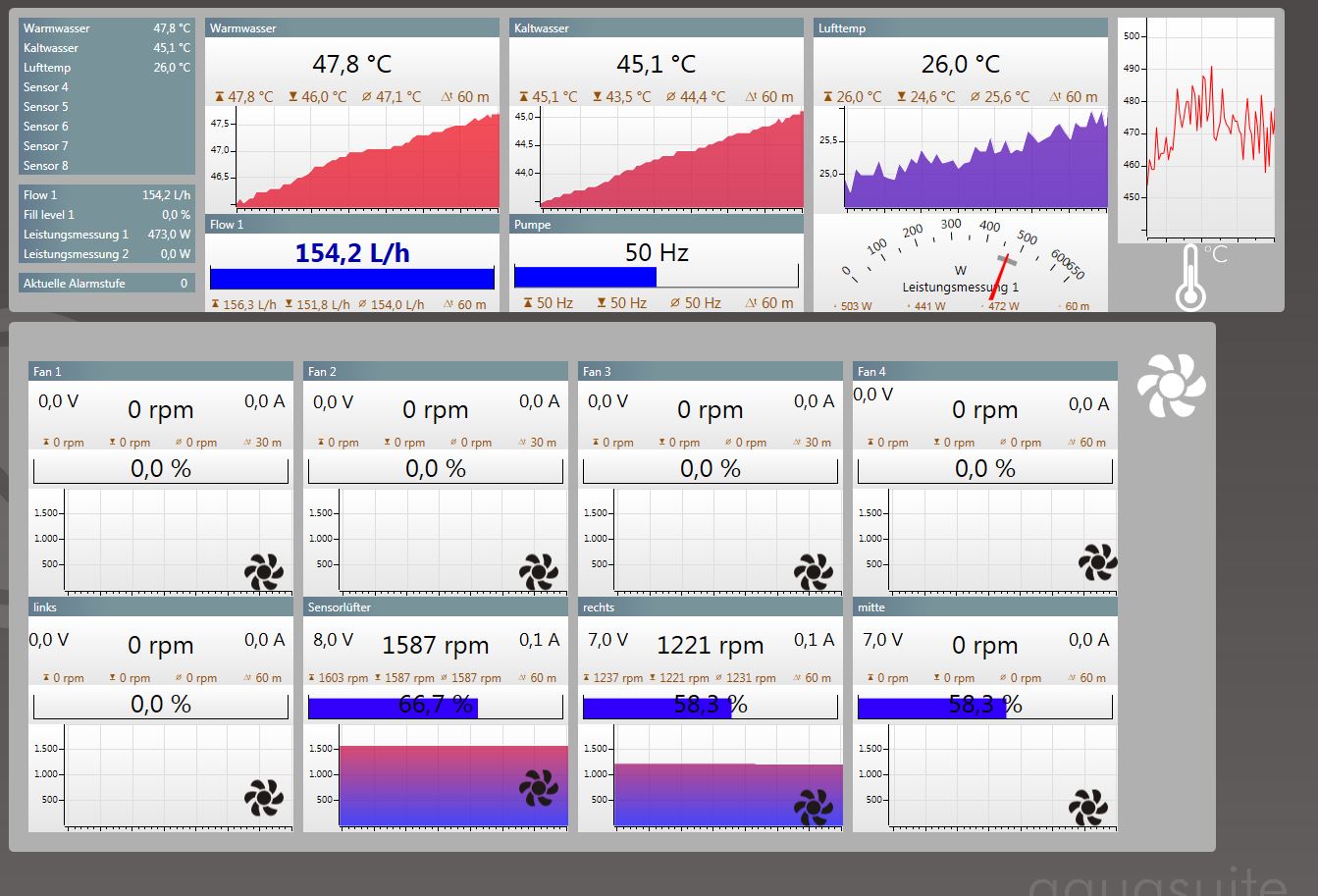Click the Kaltwasser 45,1 °C reading
Image resolution: width=1318 pixels, height=896 pixels.
click(657, 65)
